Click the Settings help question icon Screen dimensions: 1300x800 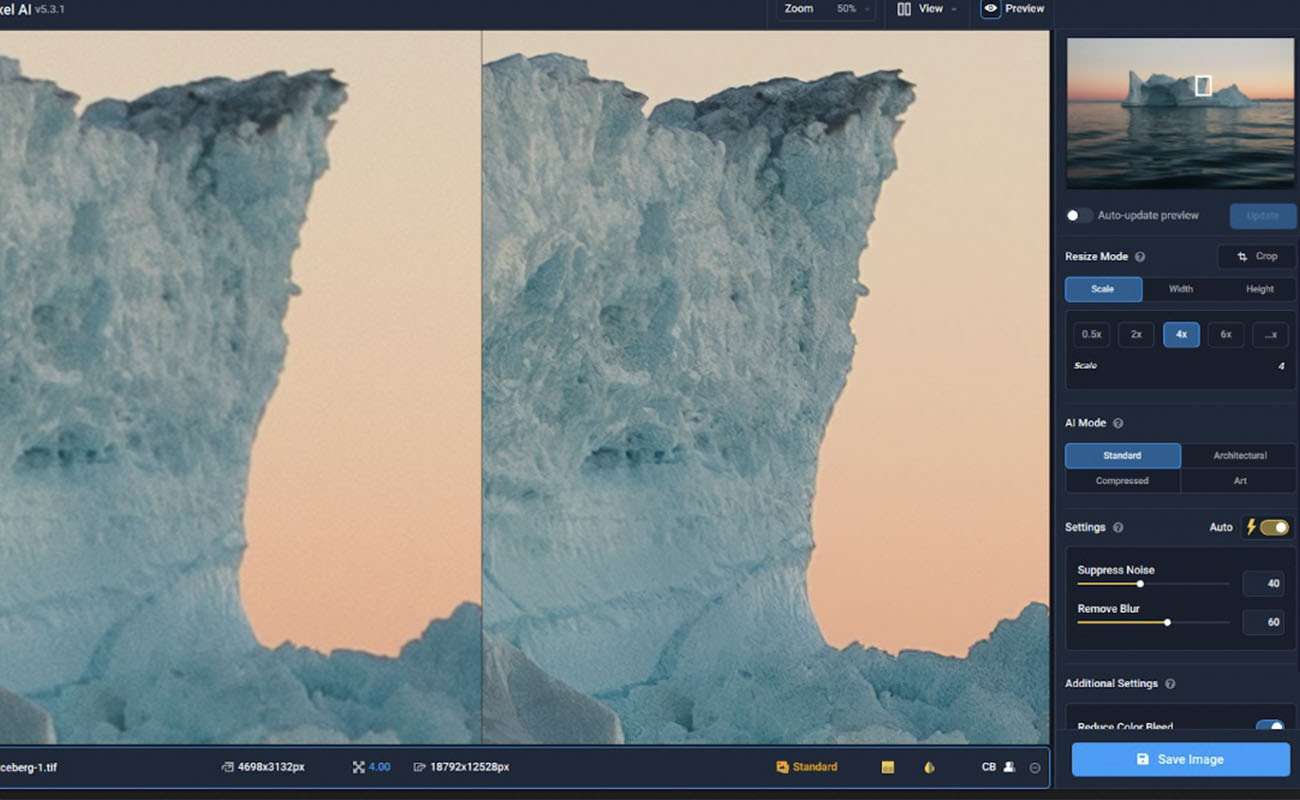tap(1118, 527)
